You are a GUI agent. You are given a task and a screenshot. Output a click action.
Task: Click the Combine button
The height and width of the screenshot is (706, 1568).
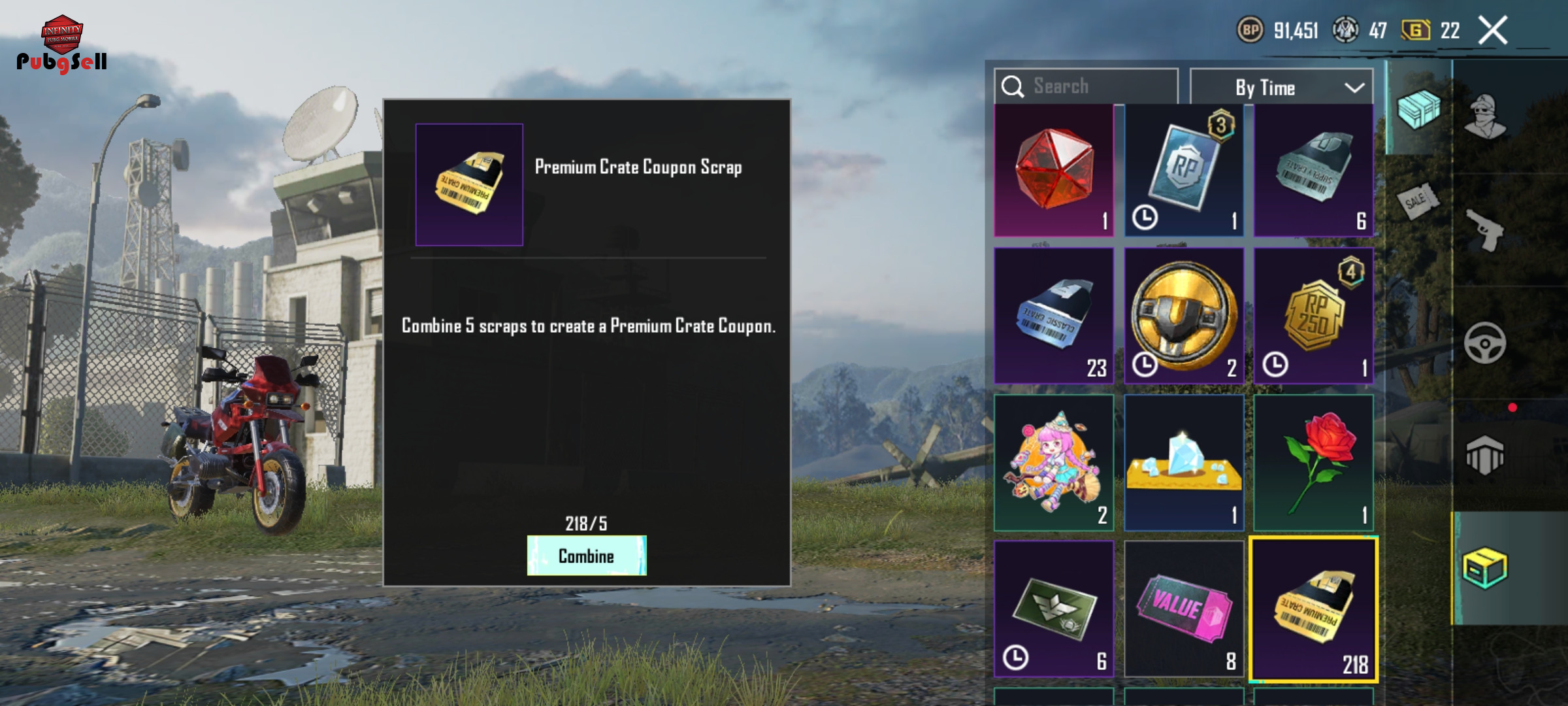(587, 556)
